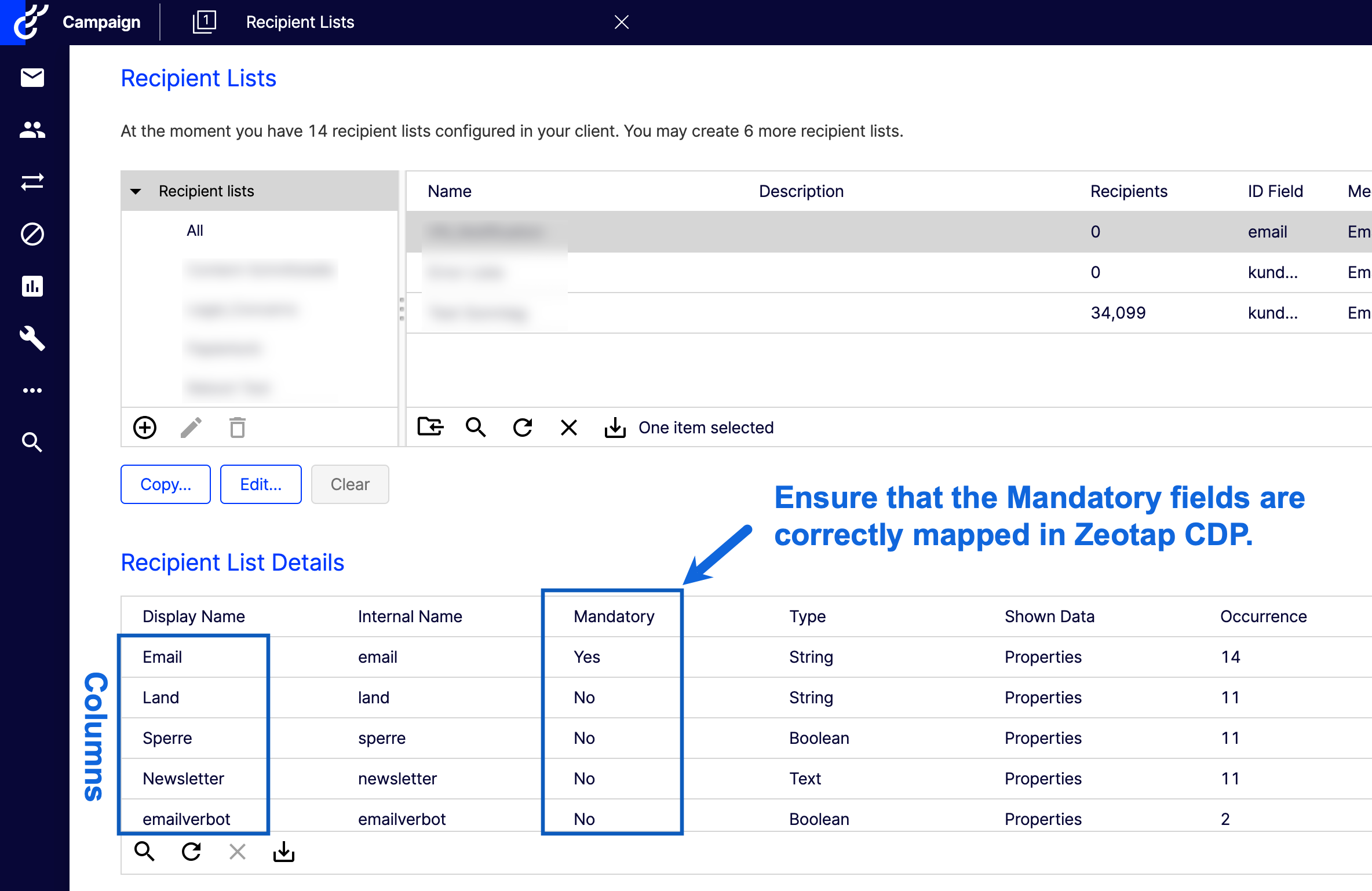This screenshot has width=1372, height=891.
Task: Open the bar chart reports icon
Action: pos(32,286)
